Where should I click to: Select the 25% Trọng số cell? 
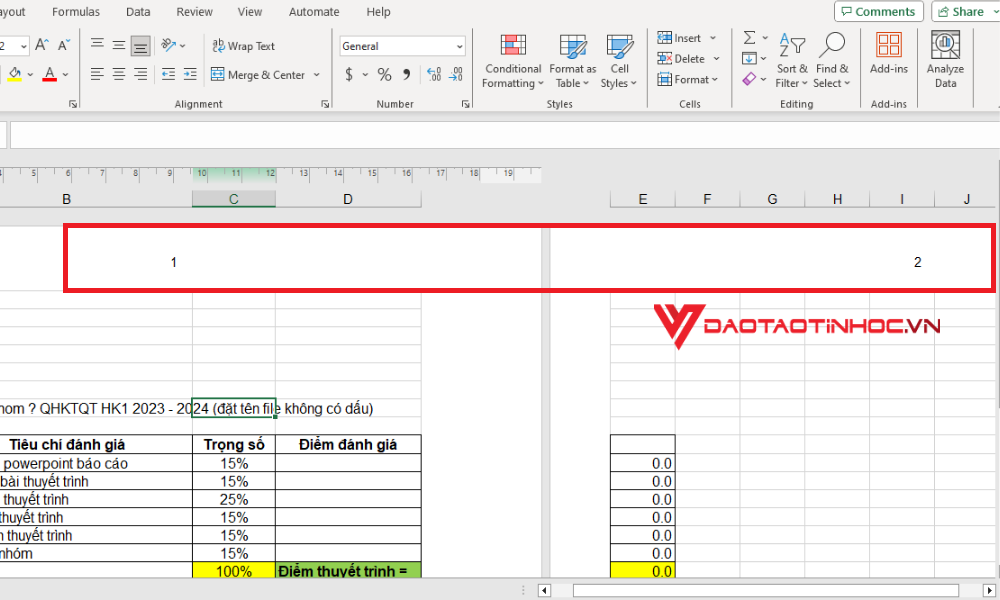[234, 499]
